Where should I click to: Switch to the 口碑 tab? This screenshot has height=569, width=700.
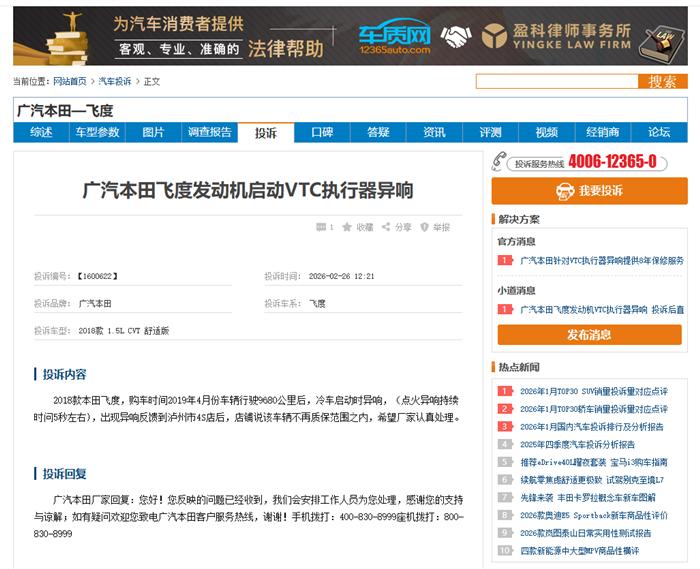point(322,132)
